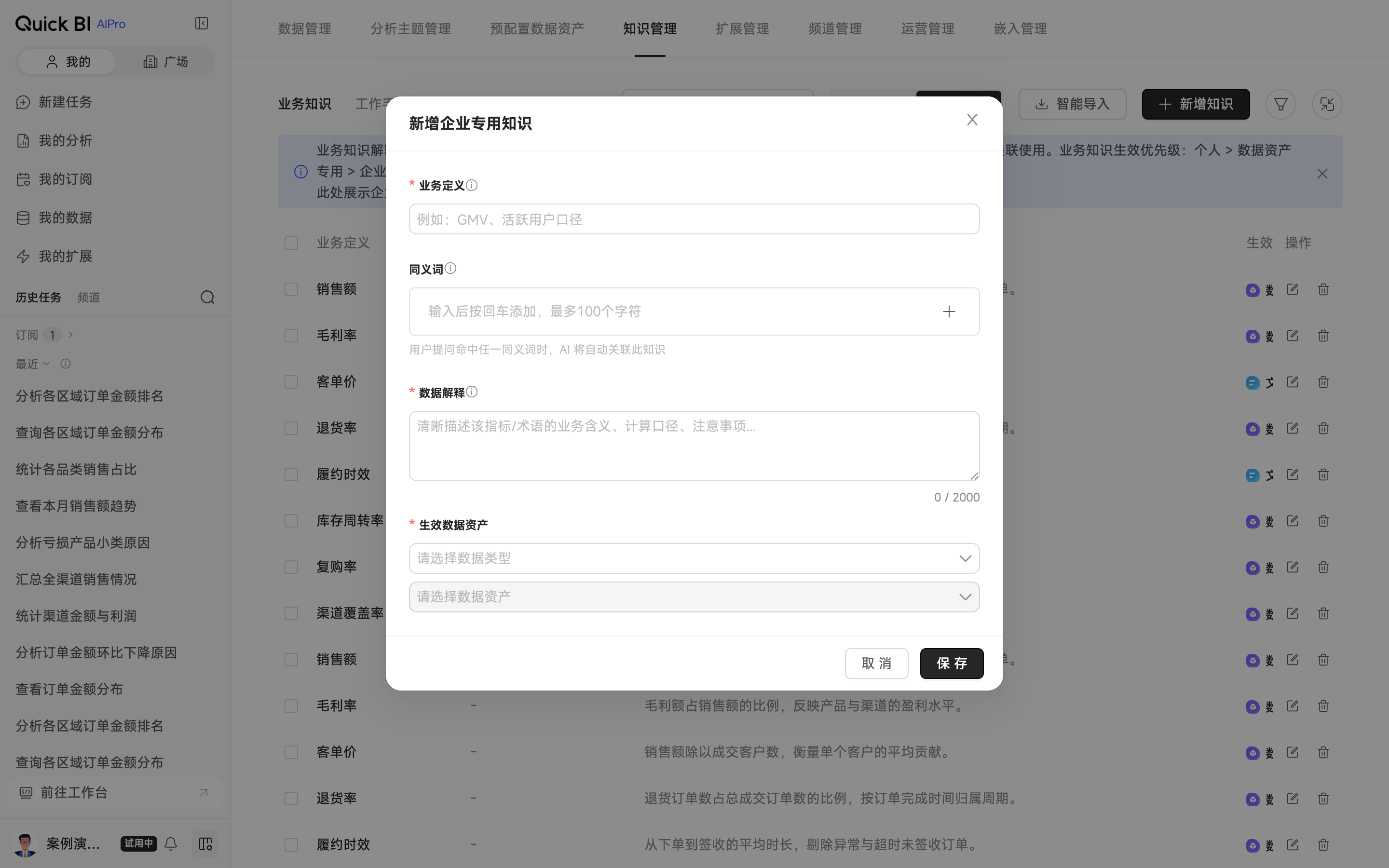1389x868 pixels.
Task: Open the 嵌入管理 tab
Action: tap(1020, 29)
